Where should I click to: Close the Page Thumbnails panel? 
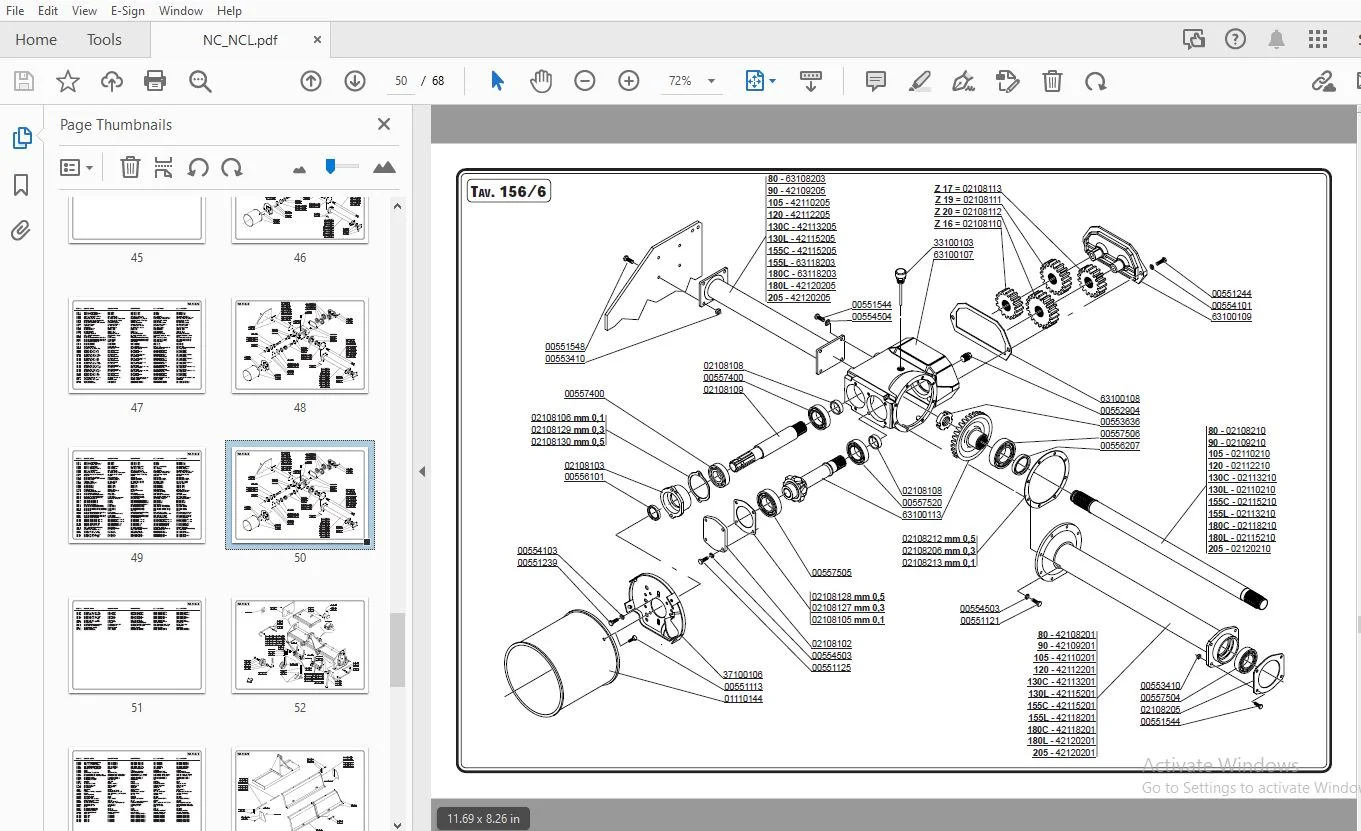point(384,125)
